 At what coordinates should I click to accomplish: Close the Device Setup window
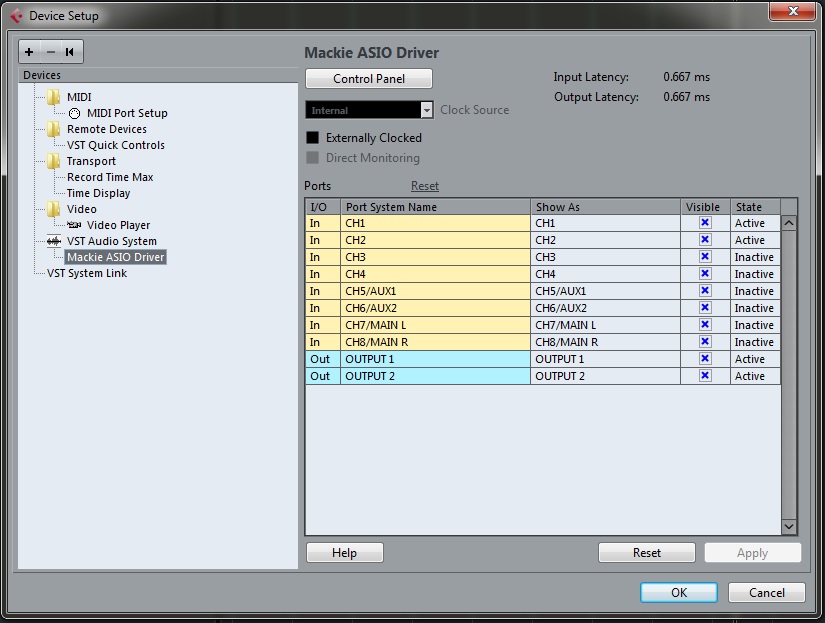pos(793,11)
